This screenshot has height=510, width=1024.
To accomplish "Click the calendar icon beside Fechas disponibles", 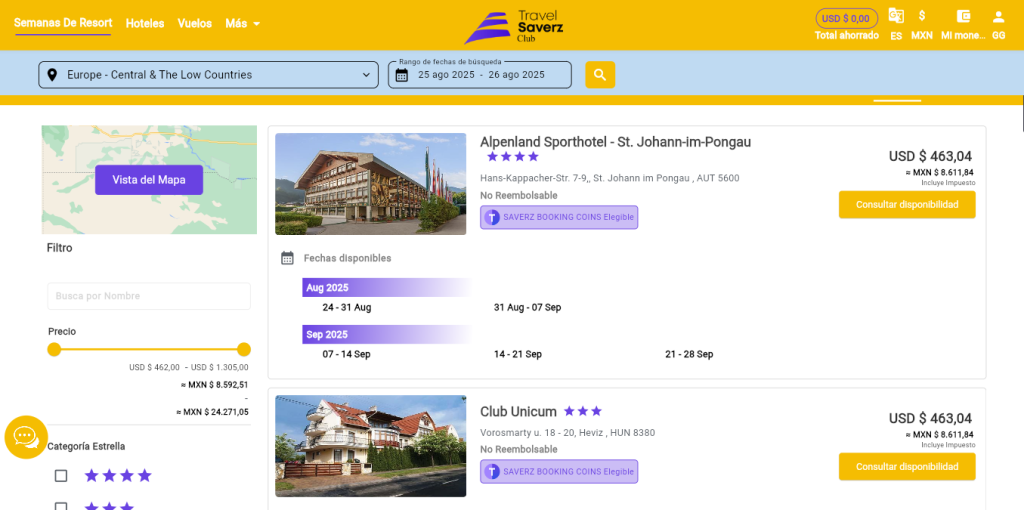I will 287,259.
